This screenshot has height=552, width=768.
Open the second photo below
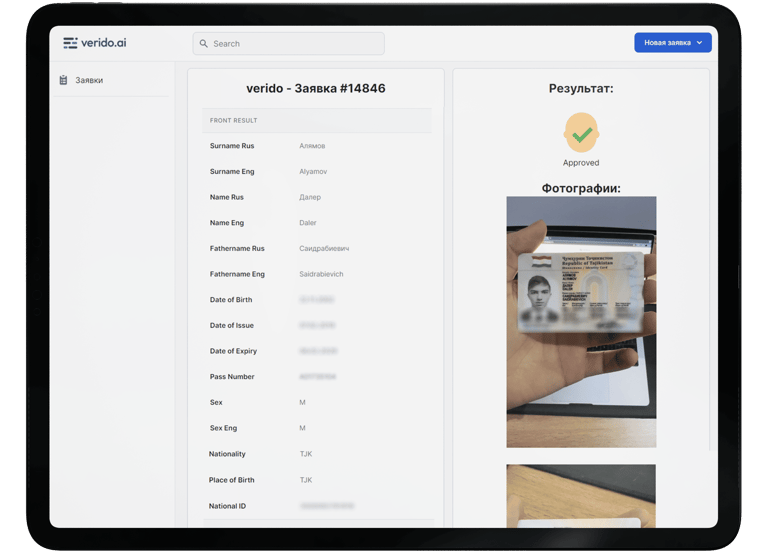point(581,496)
